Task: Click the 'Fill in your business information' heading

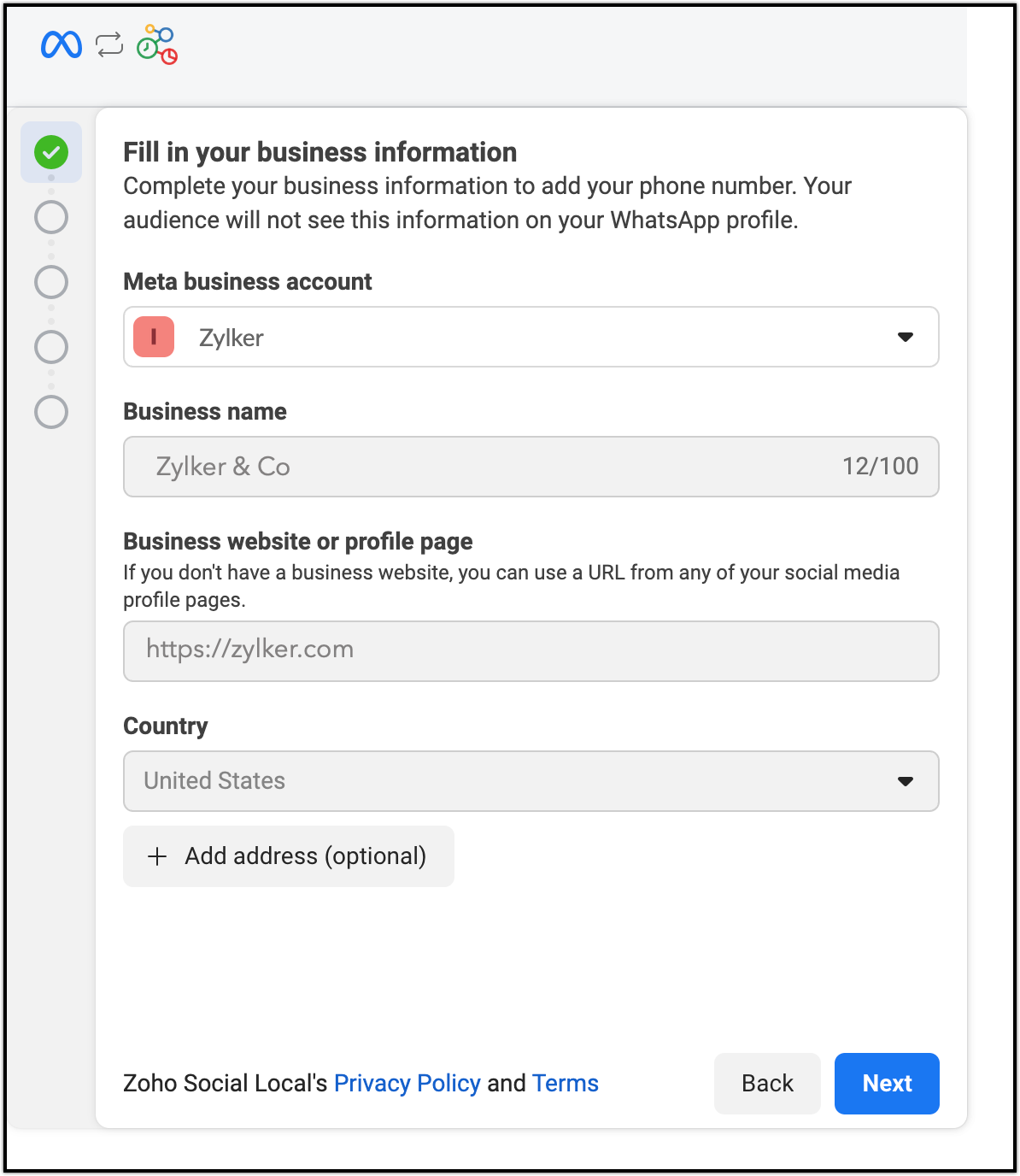Action: coord(320,152)
